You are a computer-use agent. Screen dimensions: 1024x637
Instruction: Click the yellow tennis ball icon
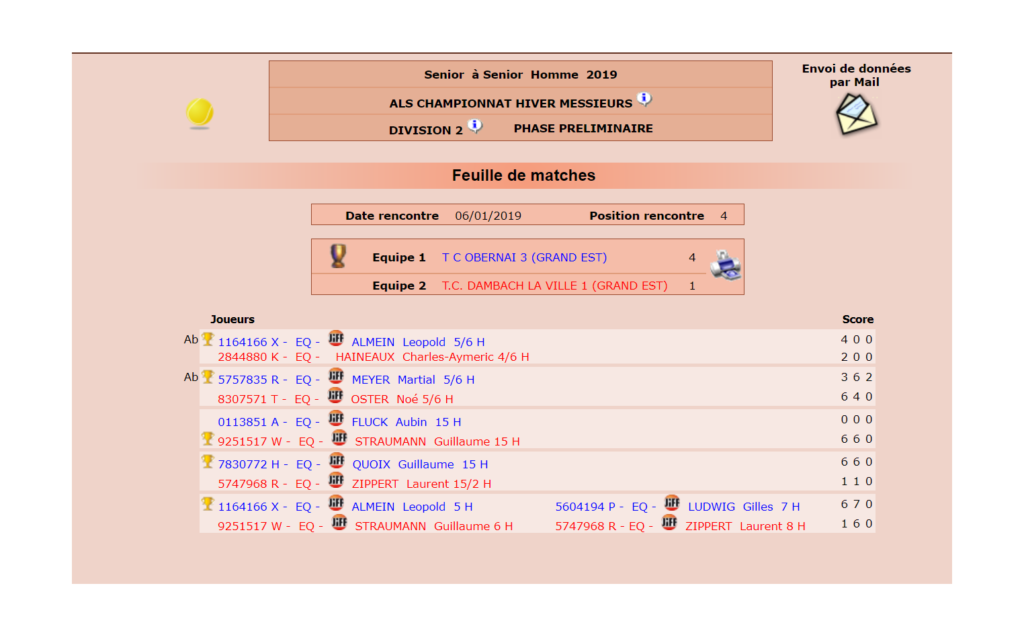(x=199, y=113)
